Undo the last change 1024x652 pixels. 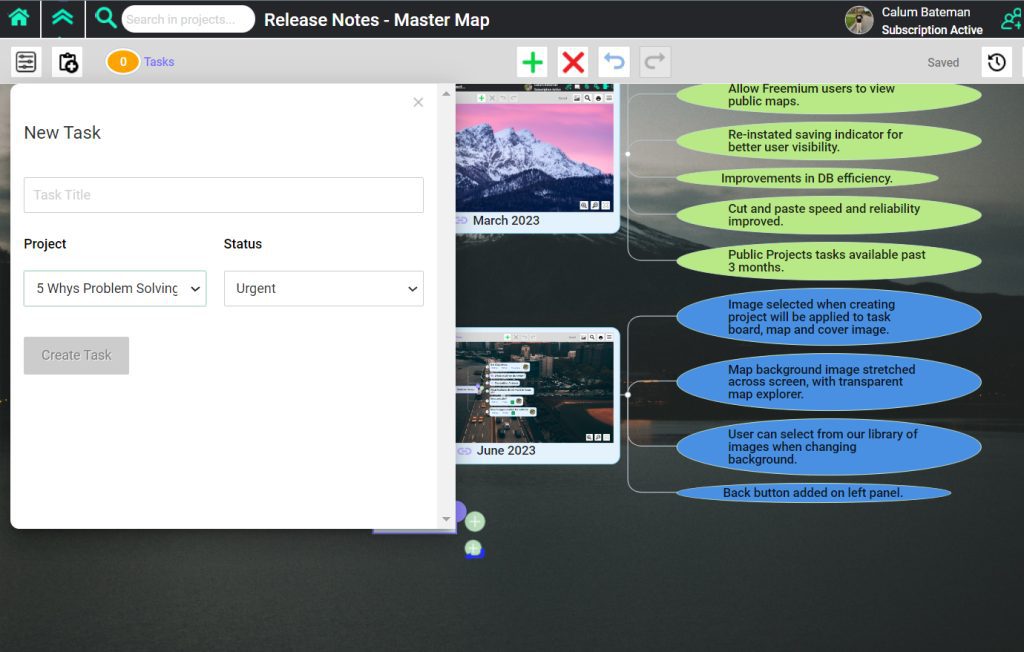point(614,62)
